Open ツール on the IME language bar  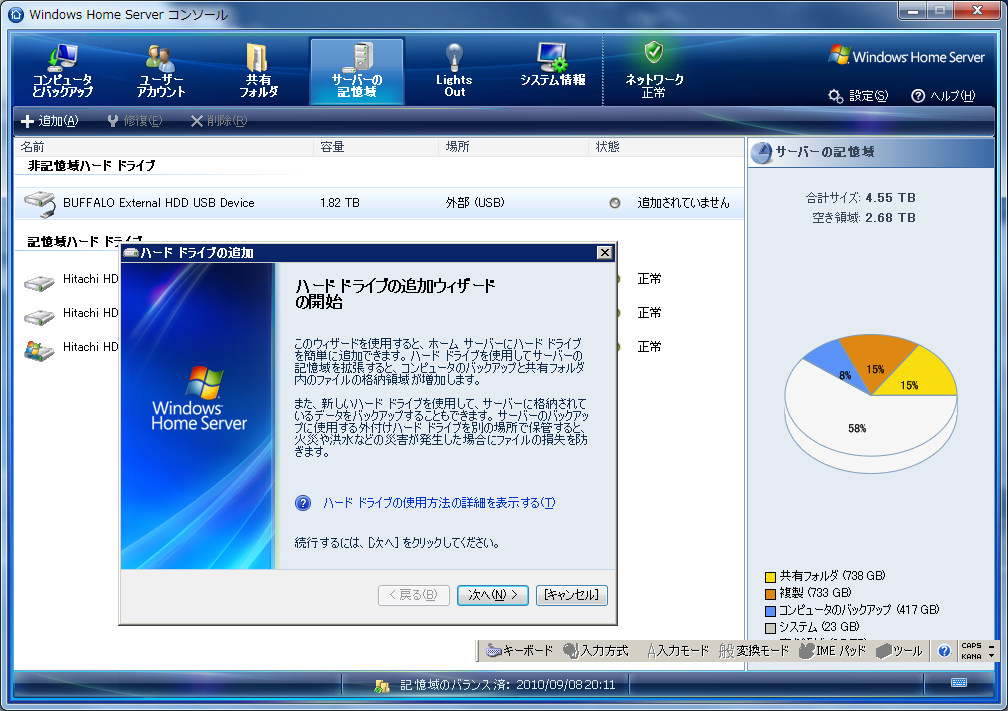tap(899, 651)
